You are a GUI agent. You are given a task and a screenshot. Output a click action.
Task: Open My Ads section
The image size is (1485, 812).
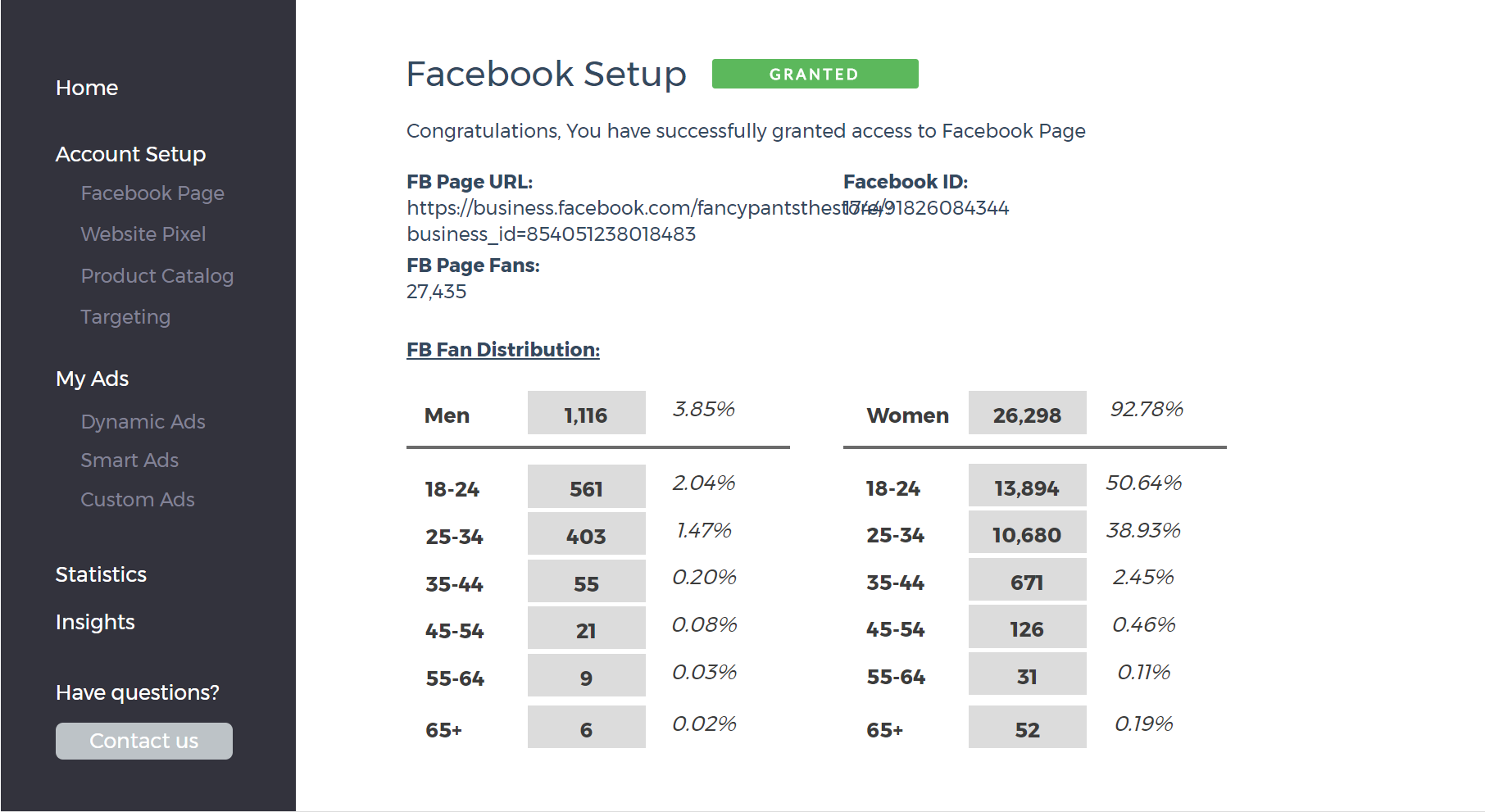coord(93,379)
